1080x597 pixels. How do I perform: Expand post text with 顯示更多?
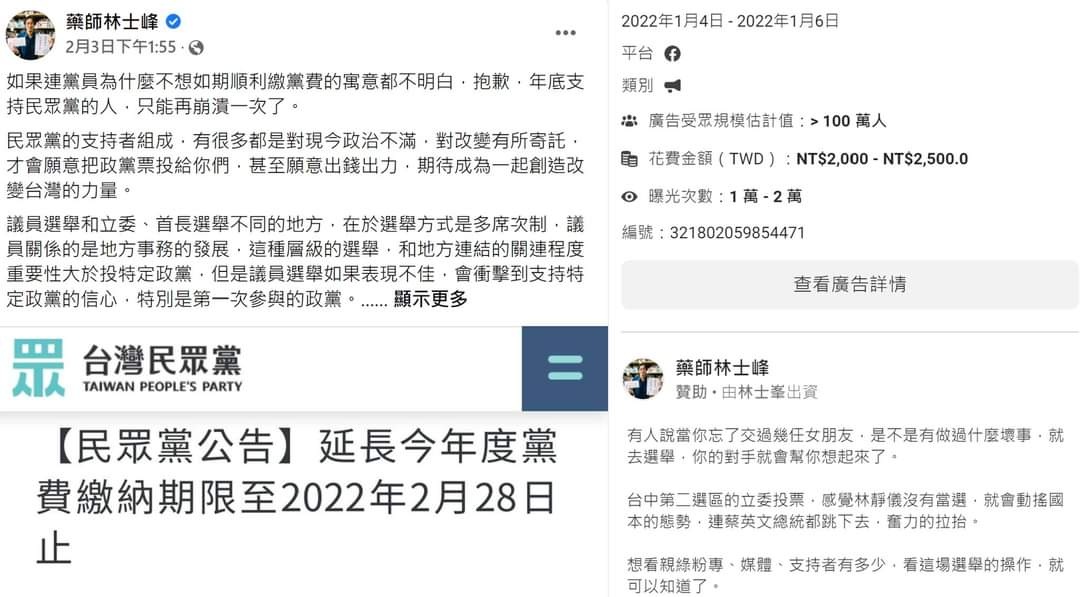[x=430, y=300]
